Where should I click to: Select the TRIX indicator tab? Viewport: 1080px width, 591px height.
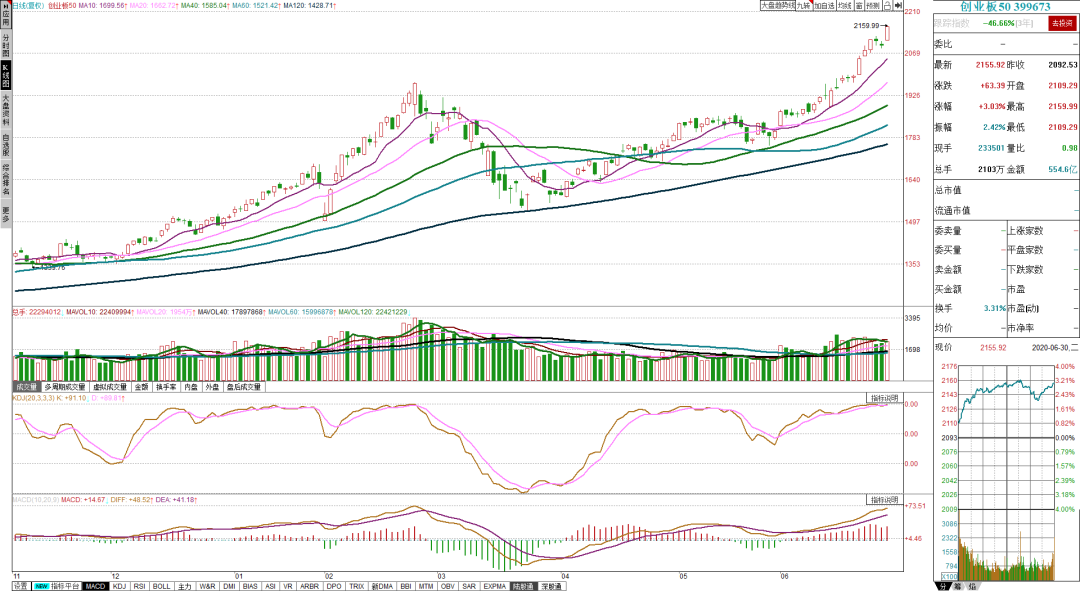pyautogui.click(x=357, y=586)
